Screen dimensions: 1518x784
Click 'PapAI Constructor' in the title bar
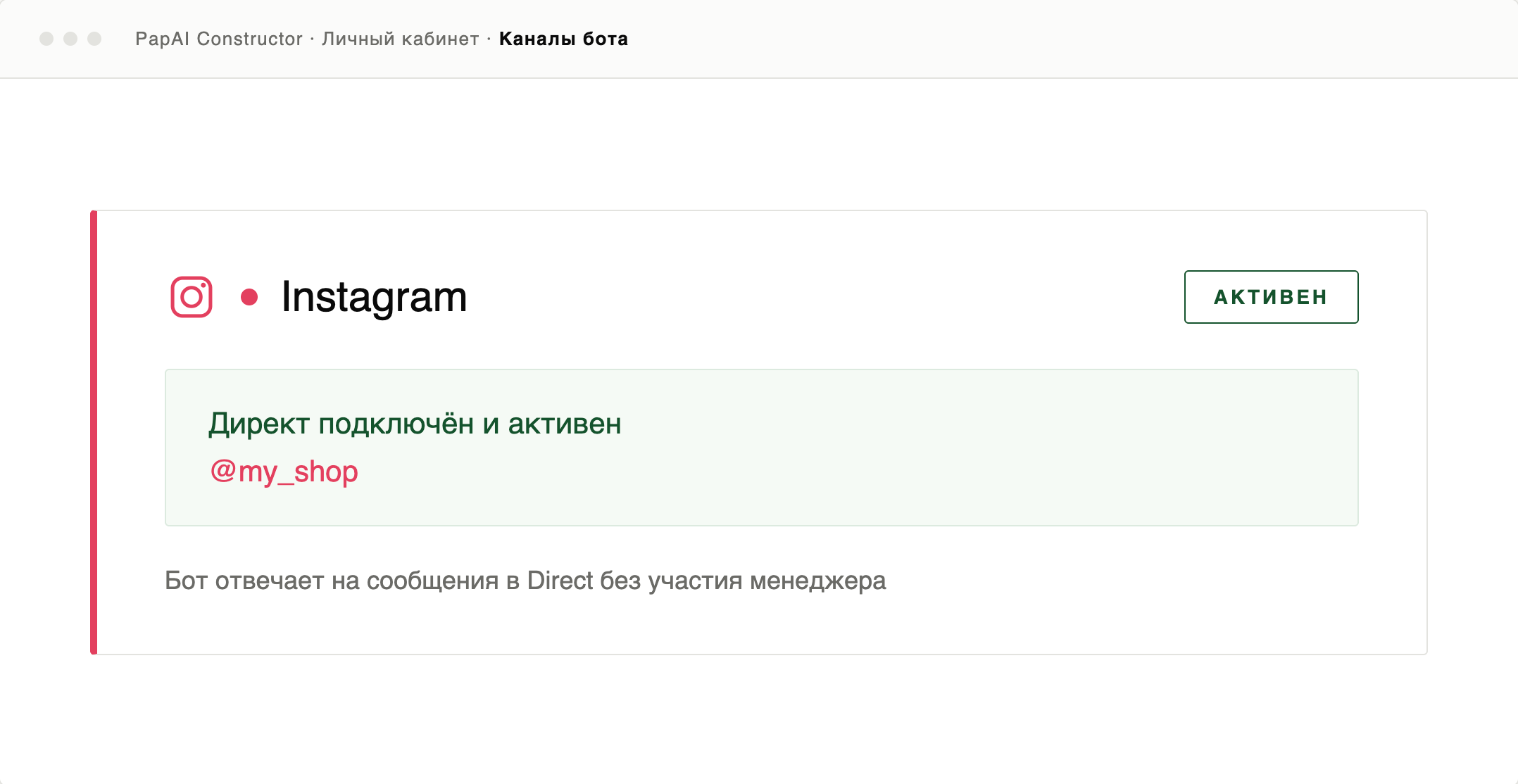point(219,39)
